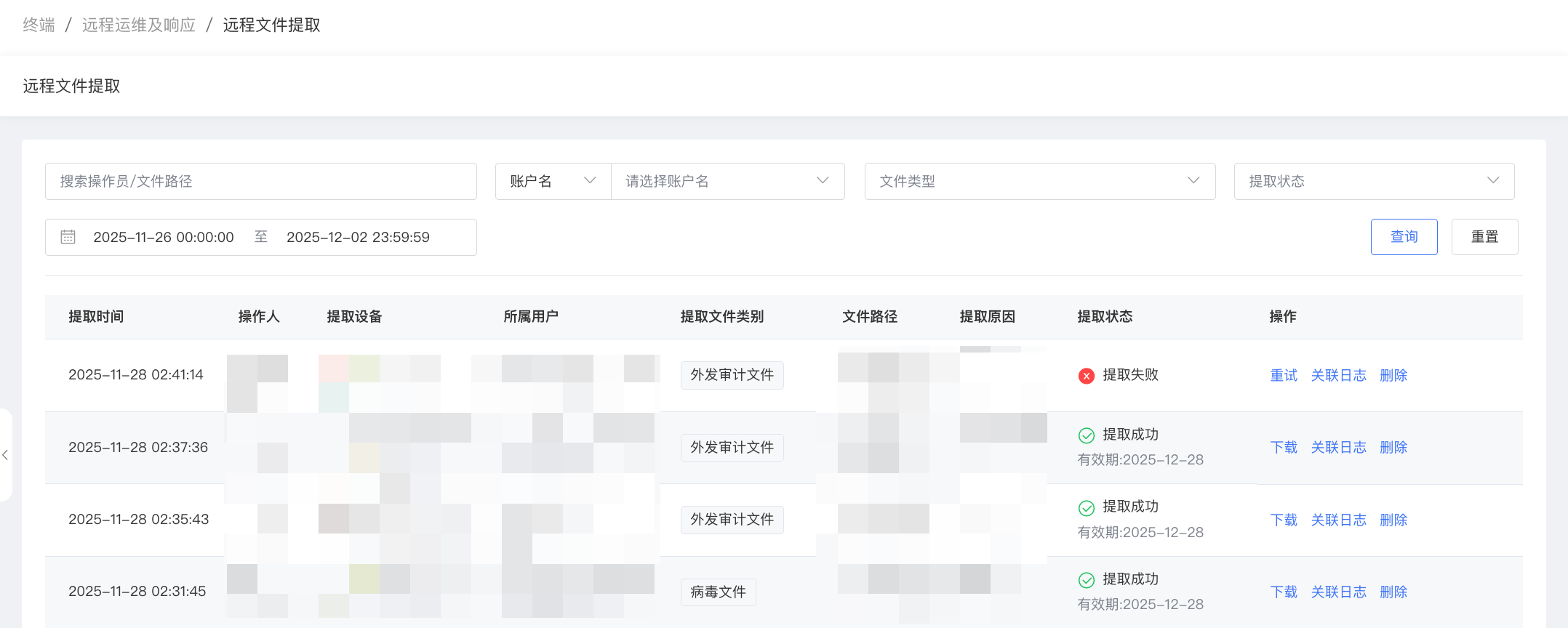
Task: Expand the collapsed sidebar with left-edge arrow
Action: [x=5, y=455]
